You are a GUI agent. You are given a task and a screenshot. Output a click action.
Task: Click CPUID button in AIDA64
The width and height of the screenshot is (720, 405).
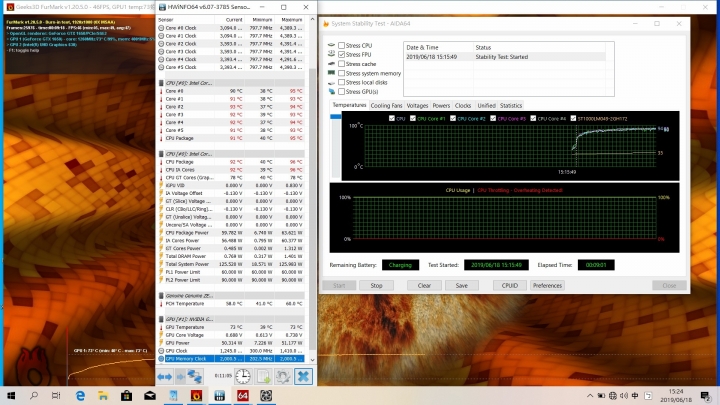(510, 286)
